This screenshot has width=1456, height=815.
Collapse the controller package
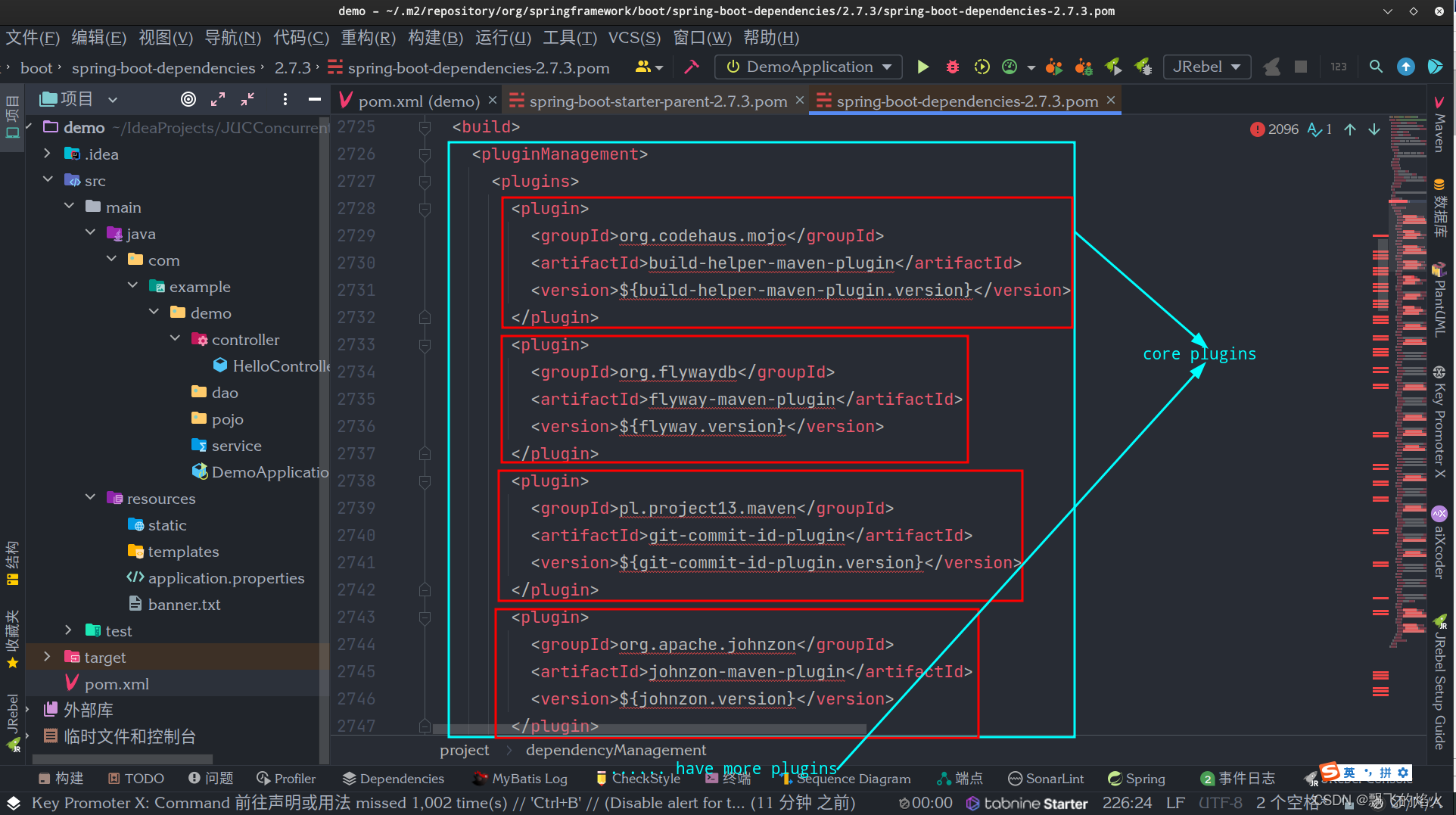click(175, 339)
